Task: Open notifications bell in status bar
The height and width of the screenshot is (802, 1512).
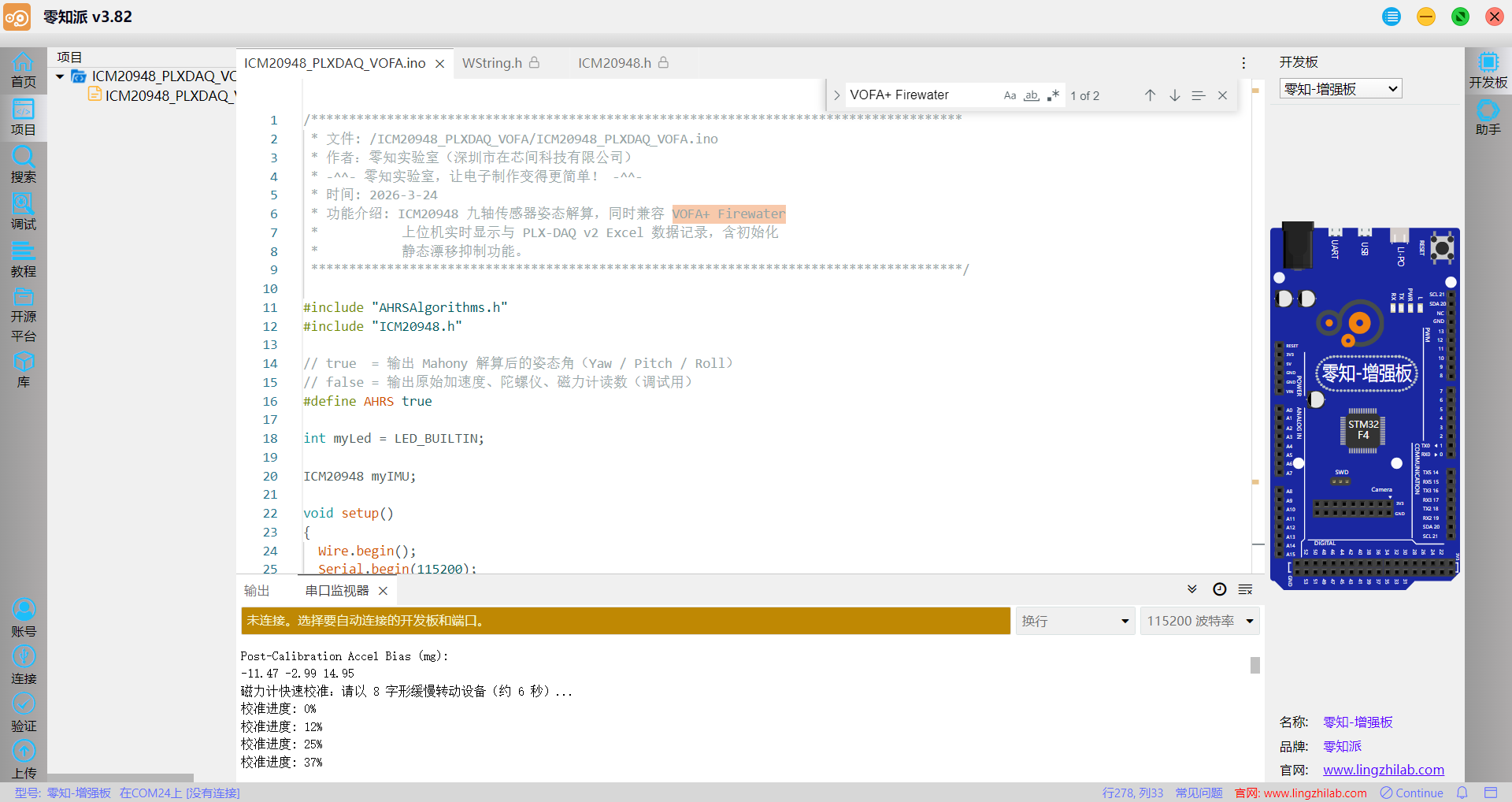Action: pos(1462,793)
